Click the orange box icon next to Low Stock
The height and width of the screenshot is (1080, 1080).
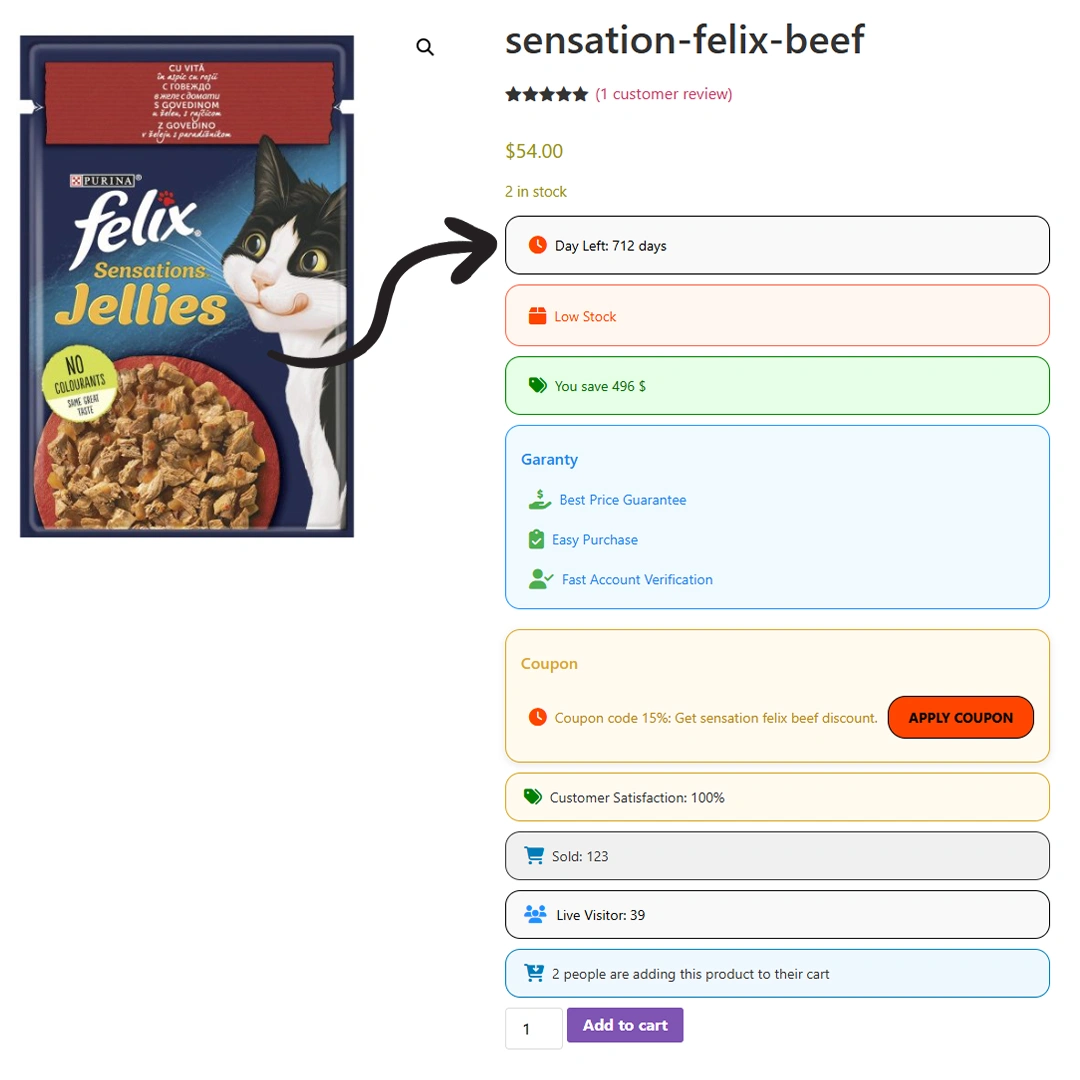point(537,315)
